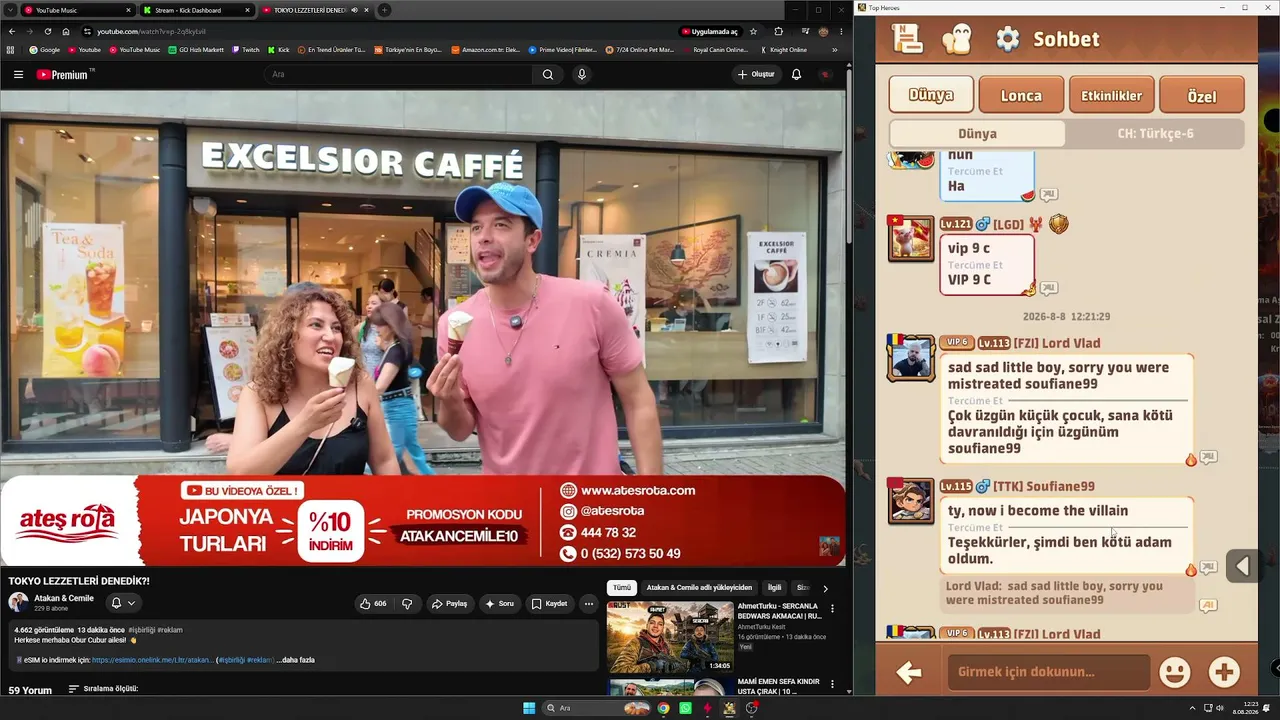Screen dimensions: 1280x720
Task: Open emoji picker in Top Heroes chat
Action: [1174, 672]
